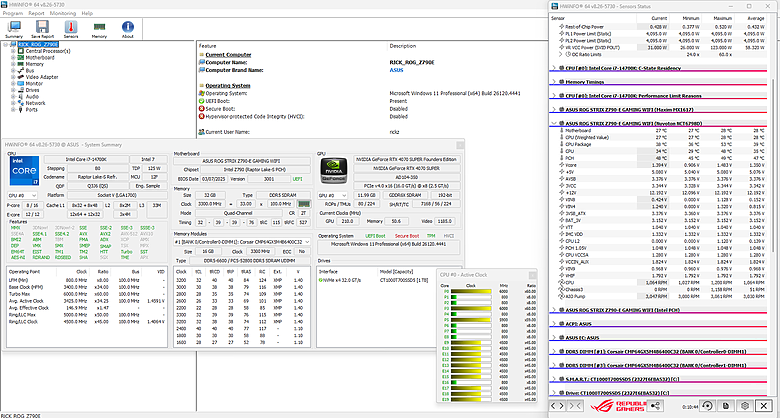Click the Monitor icon in the tree
Viewport: 780px width, 418px height.
pos(21,83)
